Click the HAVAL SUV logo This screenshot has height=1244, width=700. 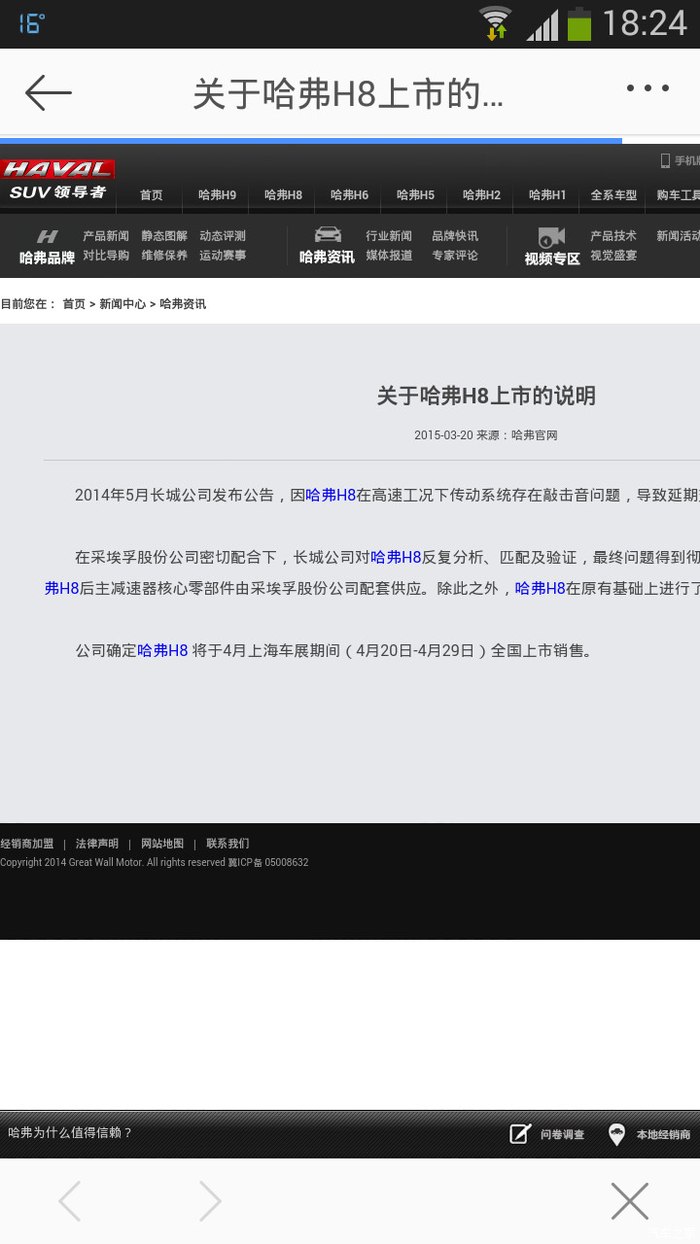click(x=57, y=180)
